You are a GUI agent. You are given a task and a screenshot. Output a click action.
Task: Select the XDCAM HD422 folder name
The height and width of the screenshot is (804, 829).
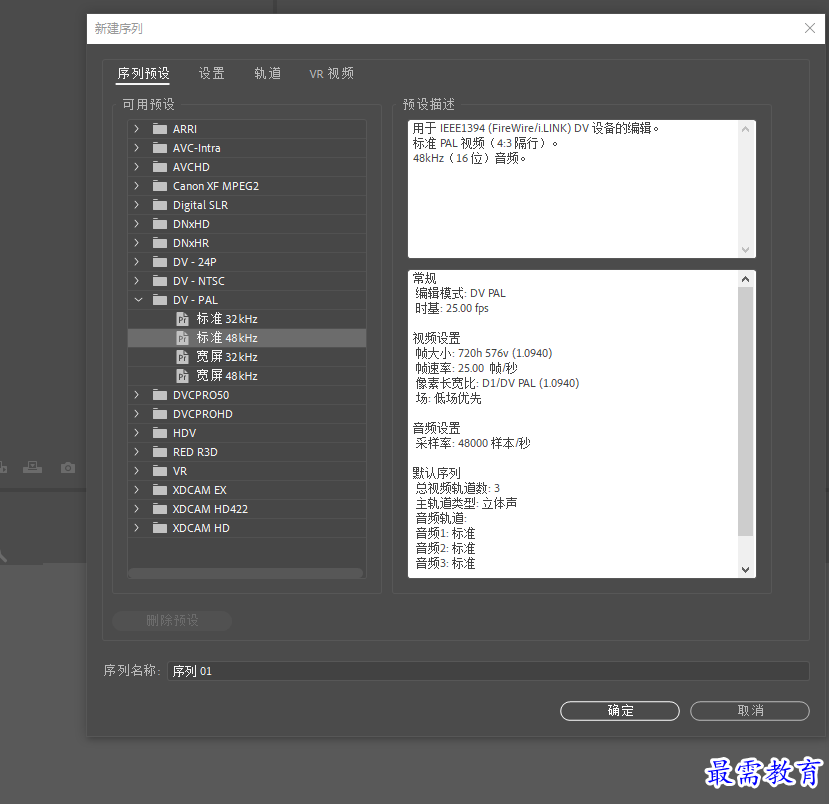210,509
